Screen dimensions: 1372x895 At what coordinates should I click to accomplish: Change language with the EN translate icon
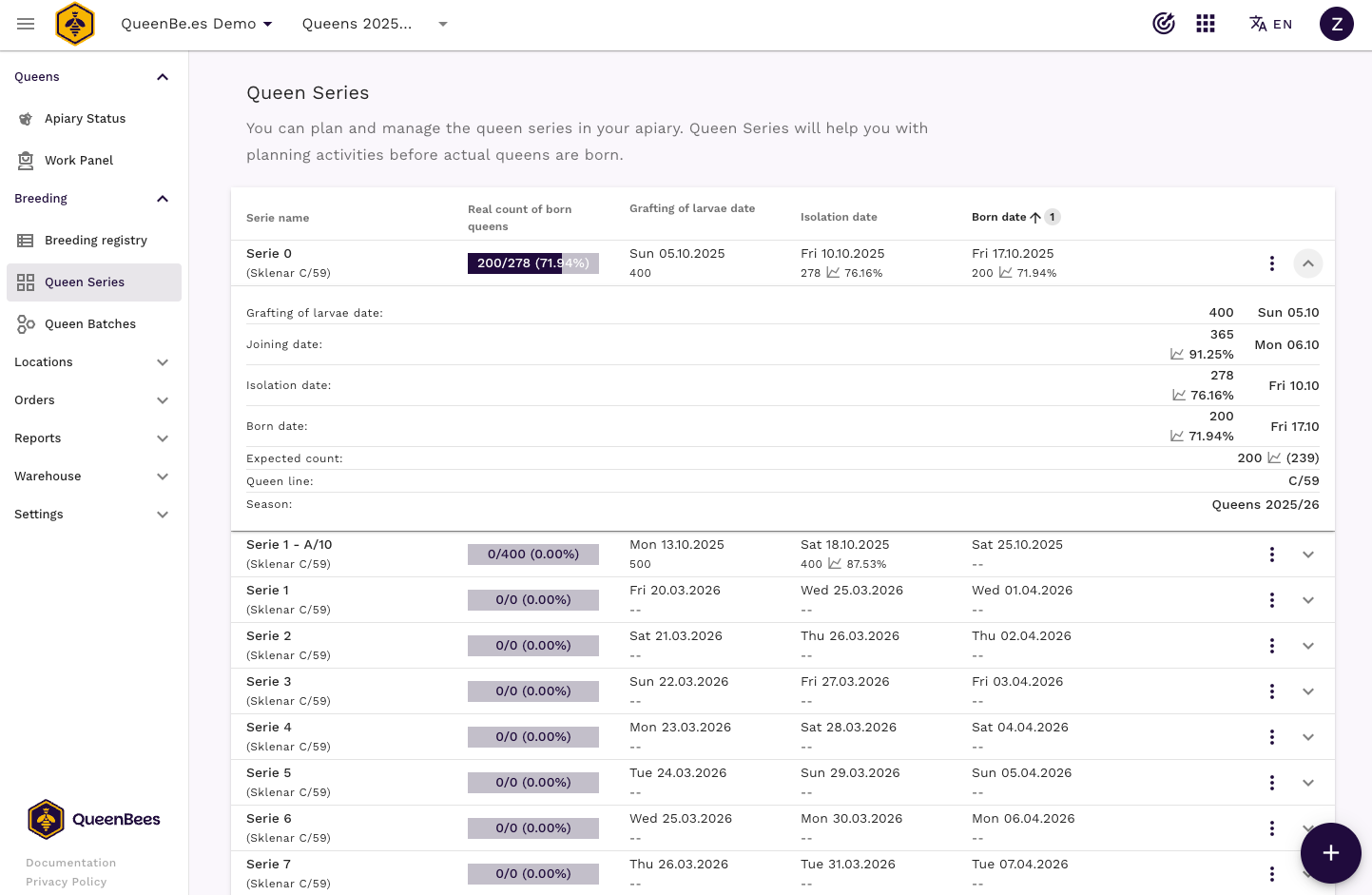[1270, 24]
